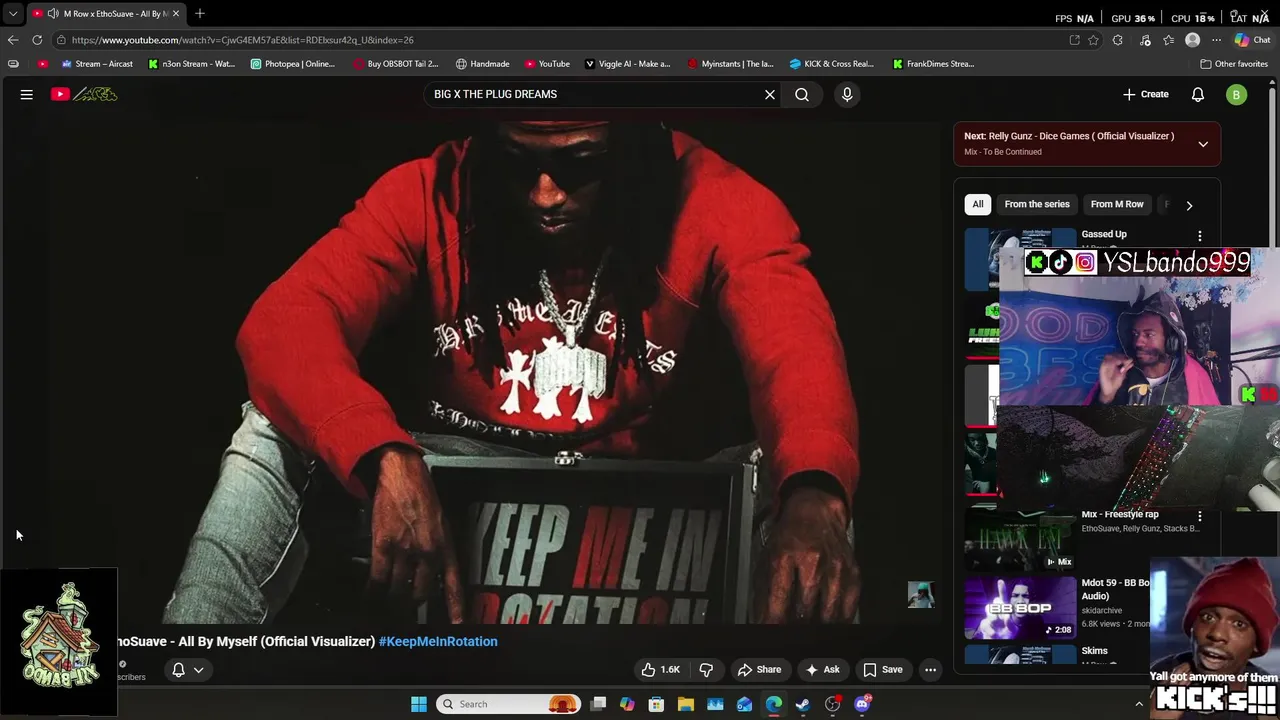Screen dimensions: 1280x720
Task: Open the KICK & Cross Real bookmark
Action: 832,64
